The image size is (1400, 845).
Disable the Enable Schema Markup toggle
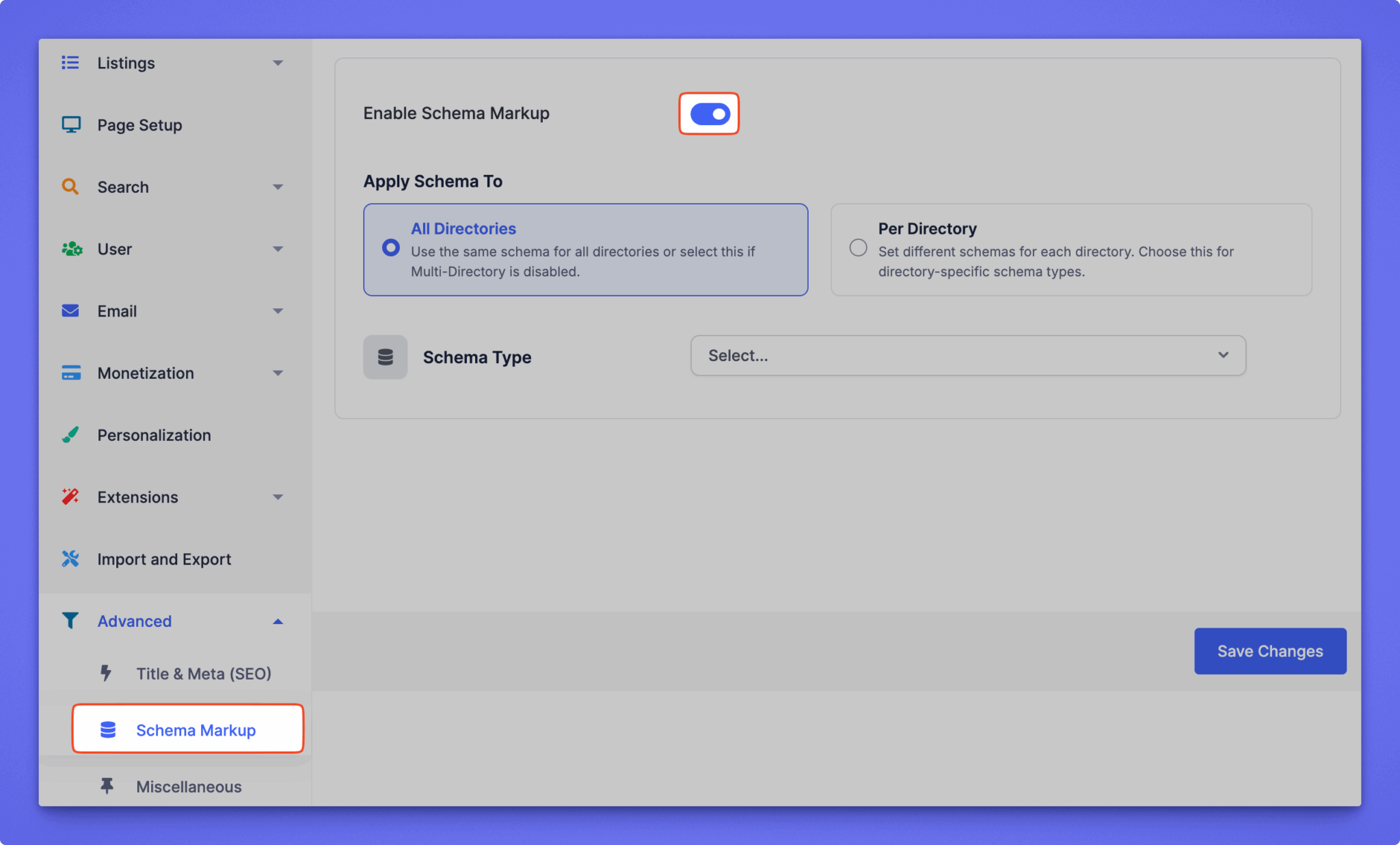(x=710, y=114)
